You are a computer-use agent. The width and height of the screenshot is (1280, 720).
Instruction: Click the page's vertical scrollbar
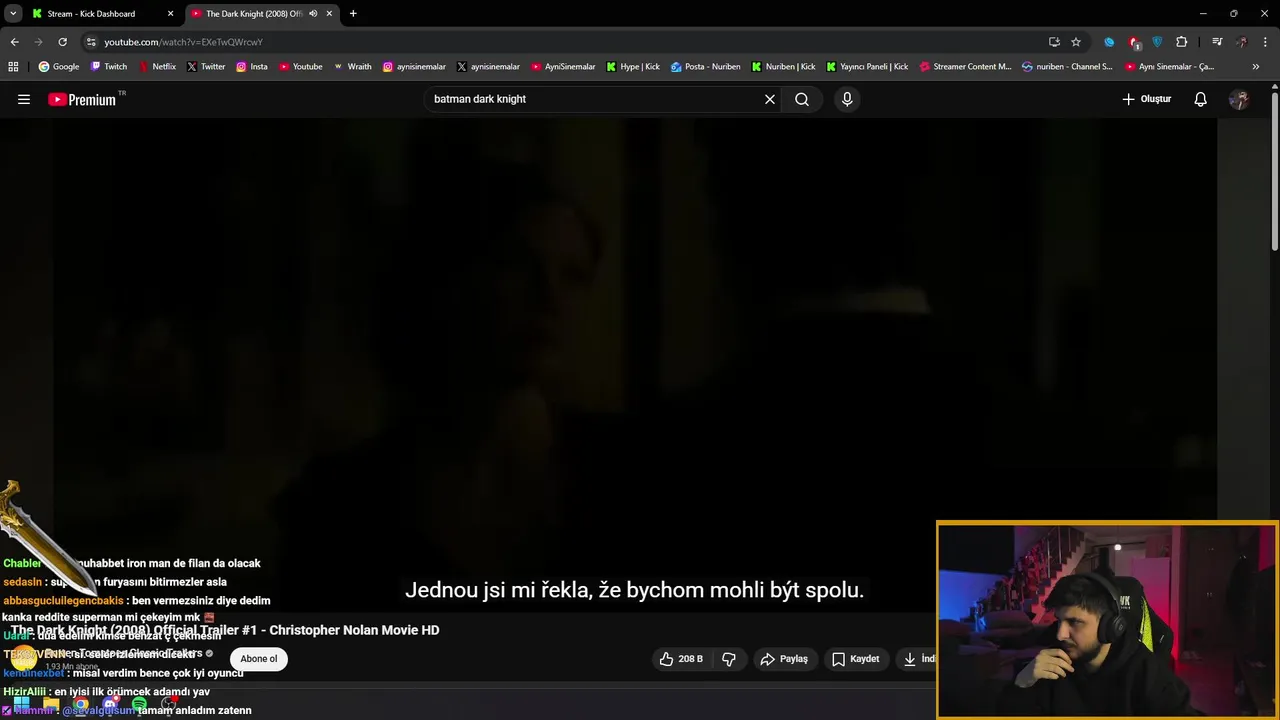tap(1275, 170)
